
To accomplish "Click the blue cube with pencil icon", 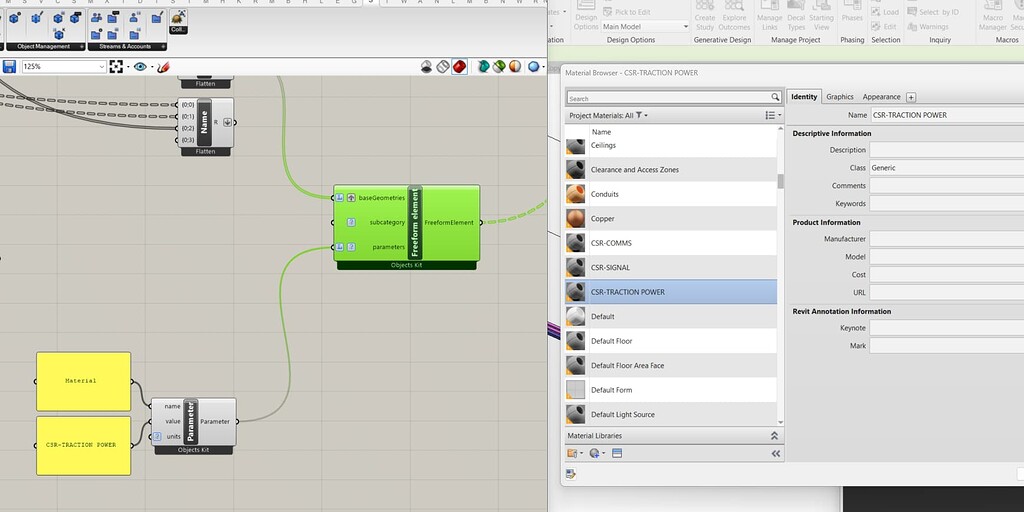I will pyautogui.click(x=37, y=18).
